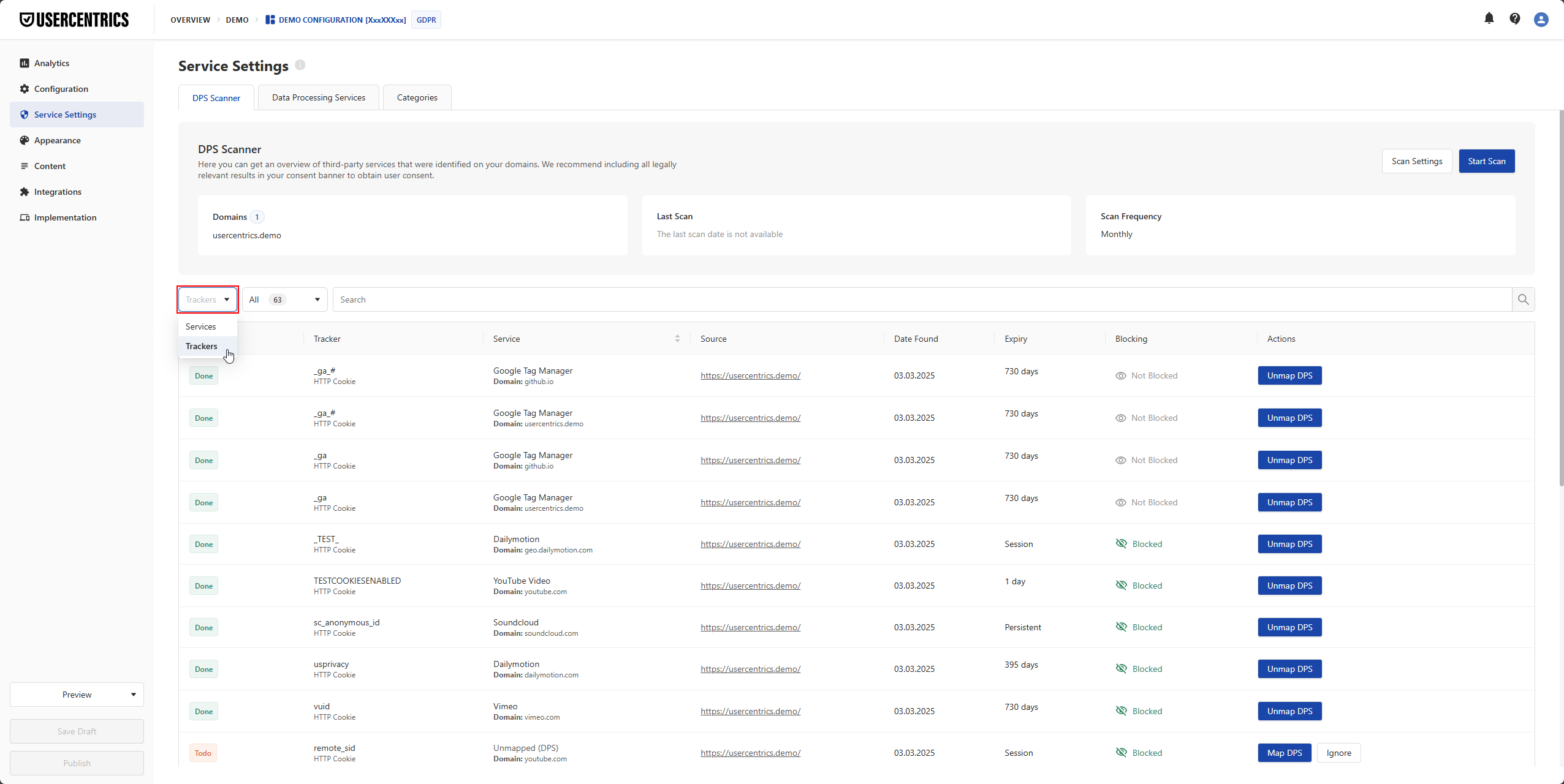Click the Start Scan button
The height and width of the screenshot is (784, 1564).
(1487, 161)
